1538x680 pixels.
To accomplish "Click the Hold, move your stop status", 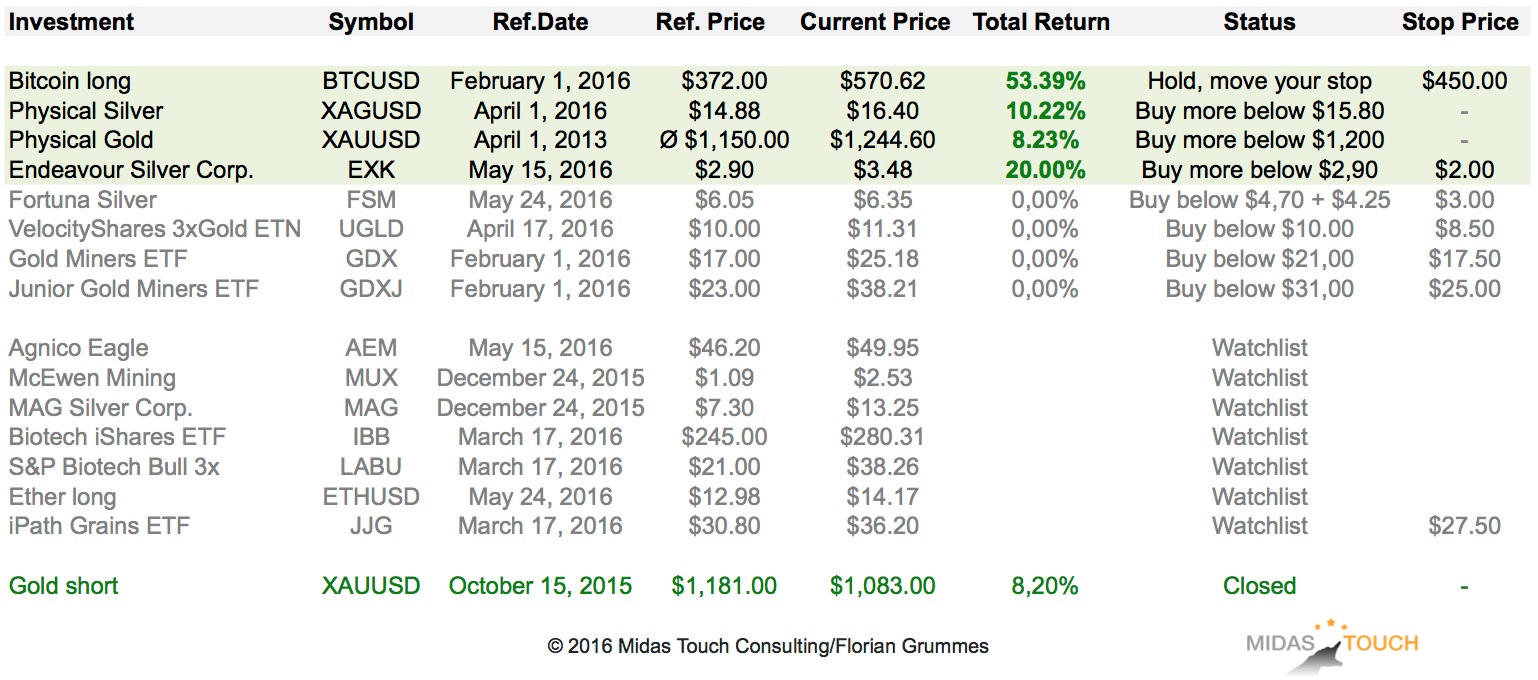I will 1259,81.
